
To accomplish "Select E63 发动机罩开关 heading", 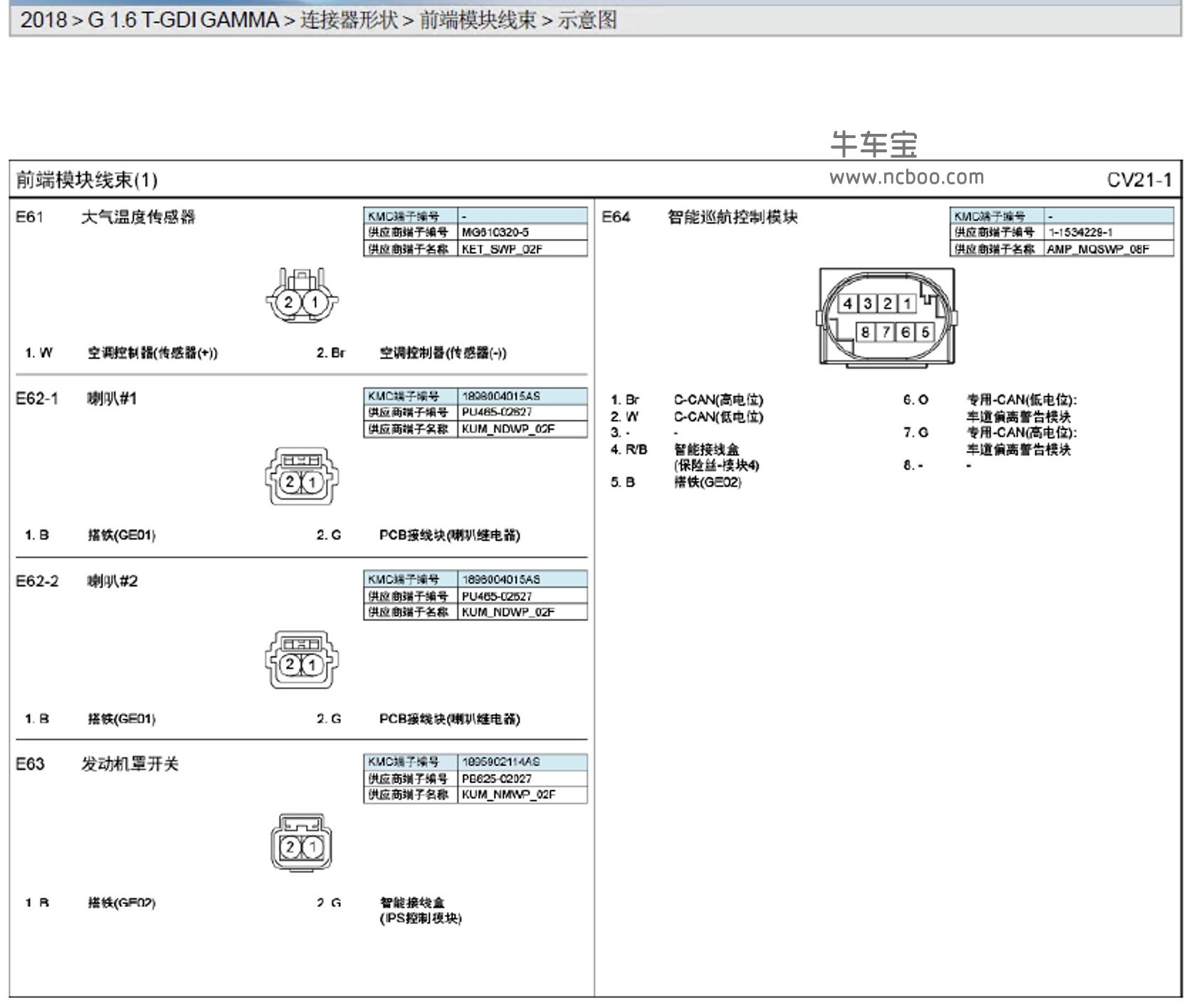I will coord(97,765).
